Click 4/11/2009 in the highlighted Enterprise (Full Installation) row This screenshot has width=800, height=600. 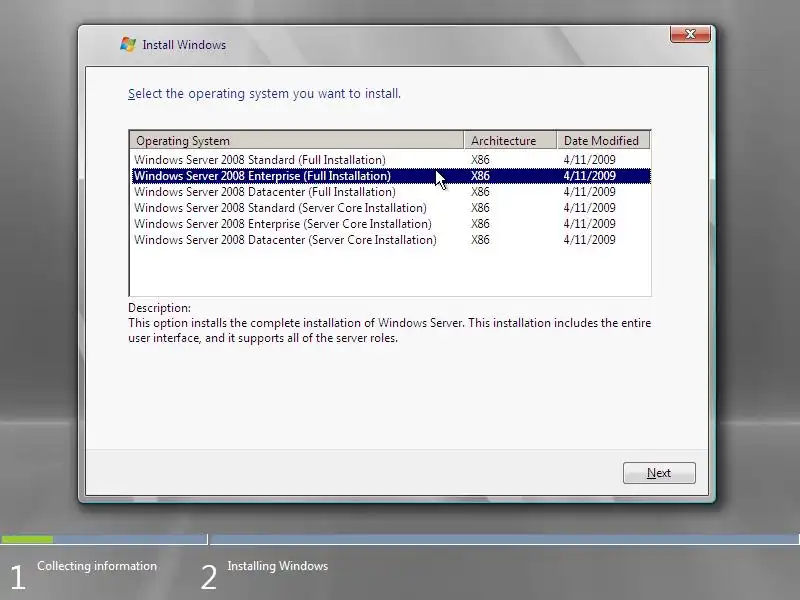point(589,176)
